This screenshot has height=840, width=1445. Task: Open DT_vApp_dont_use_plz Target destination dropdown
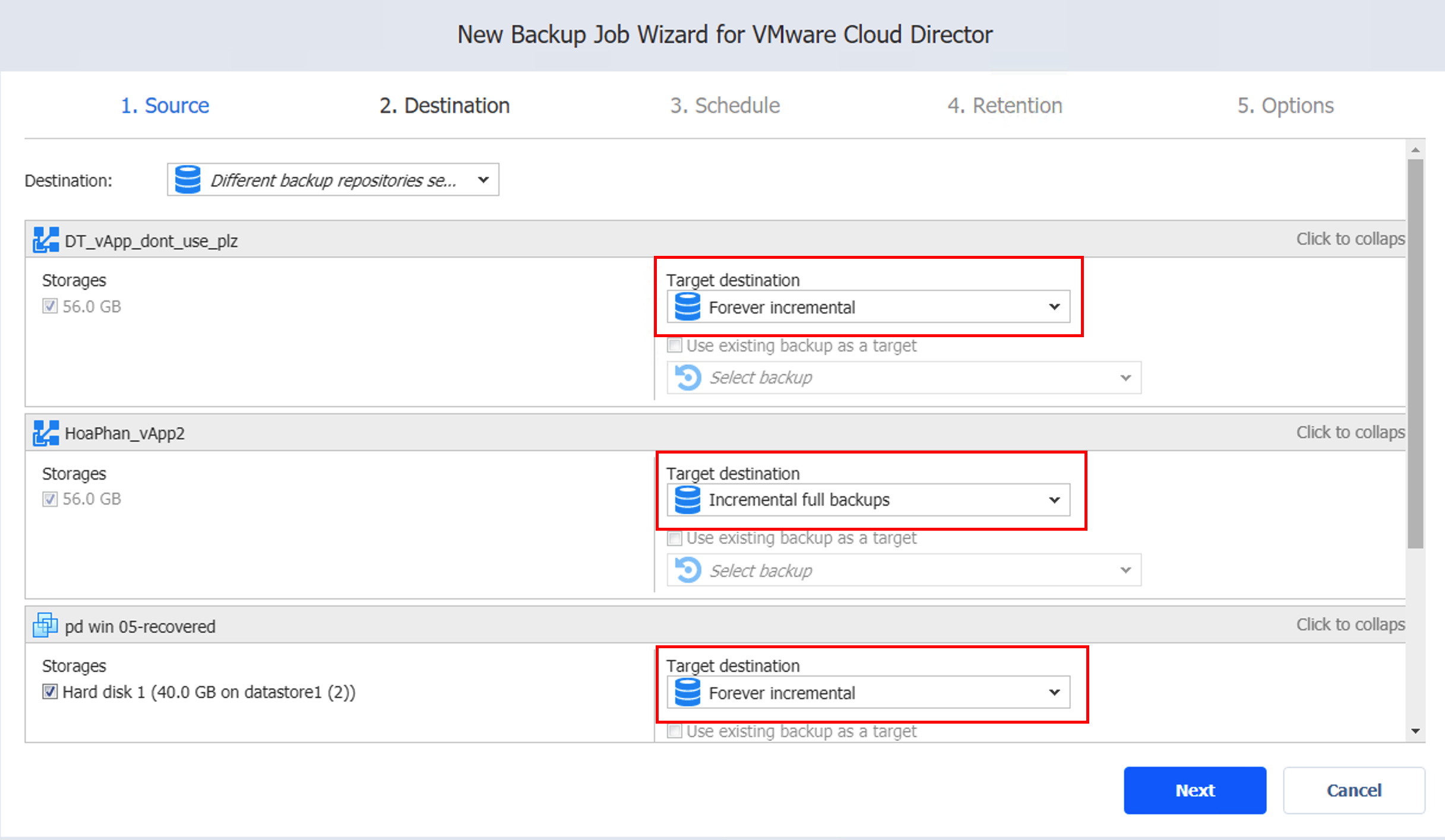click(x=868, y=307)
